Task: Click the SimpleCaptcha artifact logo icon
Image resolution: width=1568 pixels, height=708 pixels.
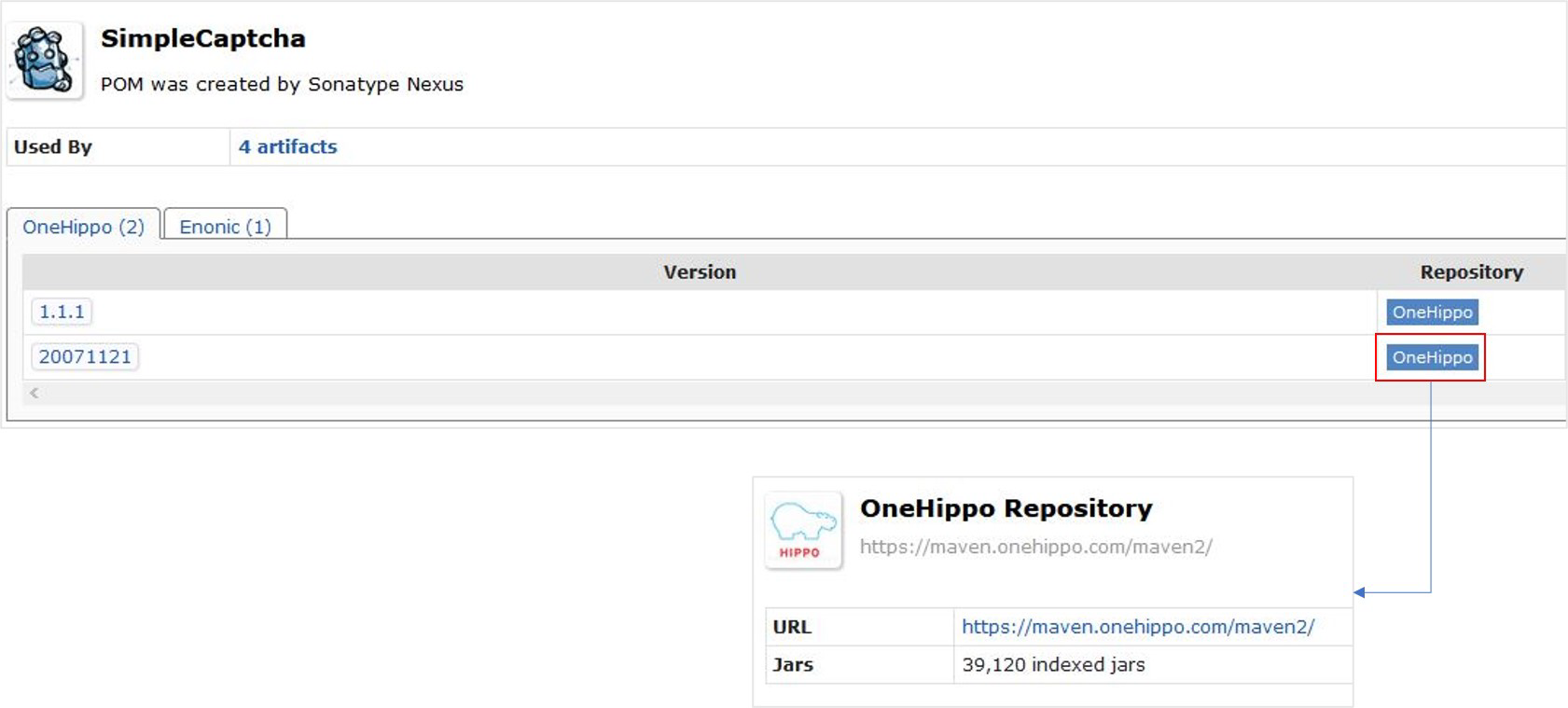Action: coord(45,61)
